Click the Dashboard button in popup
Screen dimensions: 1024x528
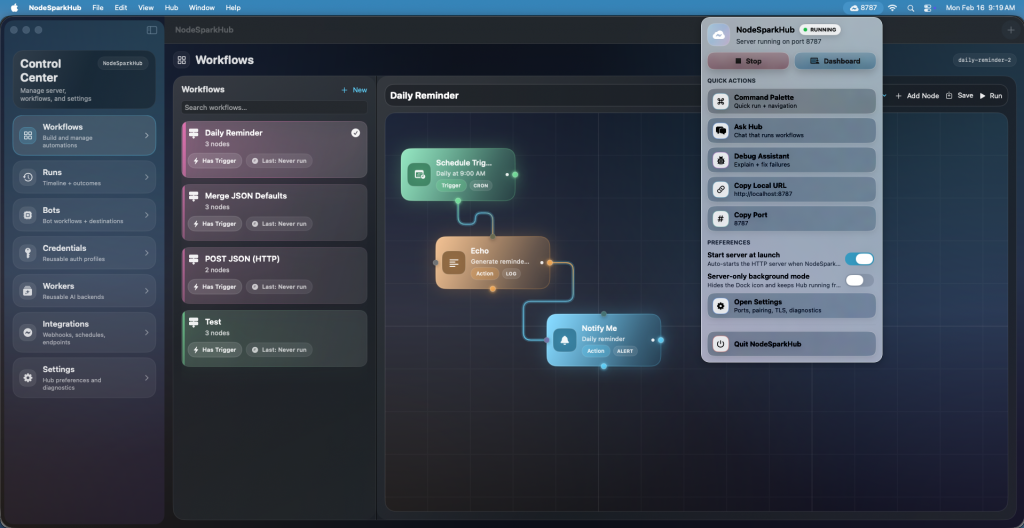835,61
